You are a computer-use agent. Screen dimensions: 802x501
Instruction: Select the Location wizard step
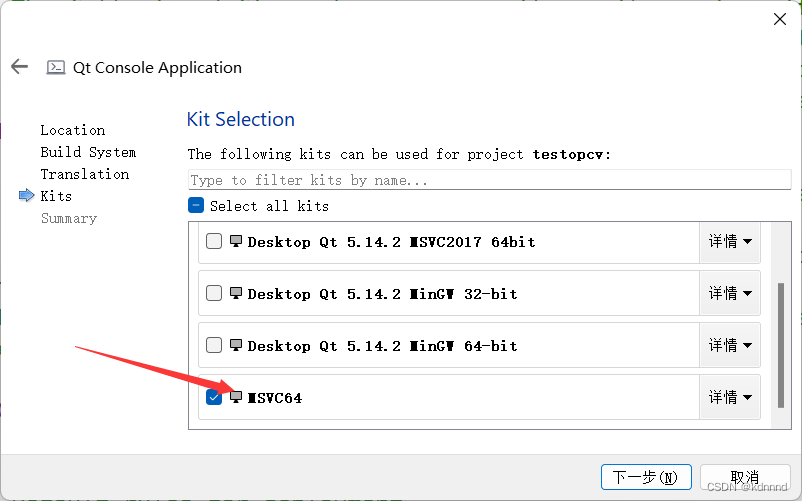pos(73,130)
